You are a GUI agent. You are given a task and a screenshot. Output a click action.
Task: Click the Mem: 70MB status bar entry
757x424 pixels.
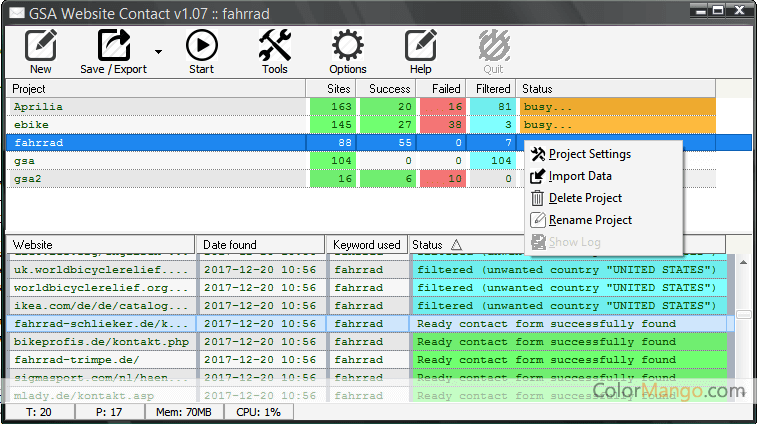point(184,412)
